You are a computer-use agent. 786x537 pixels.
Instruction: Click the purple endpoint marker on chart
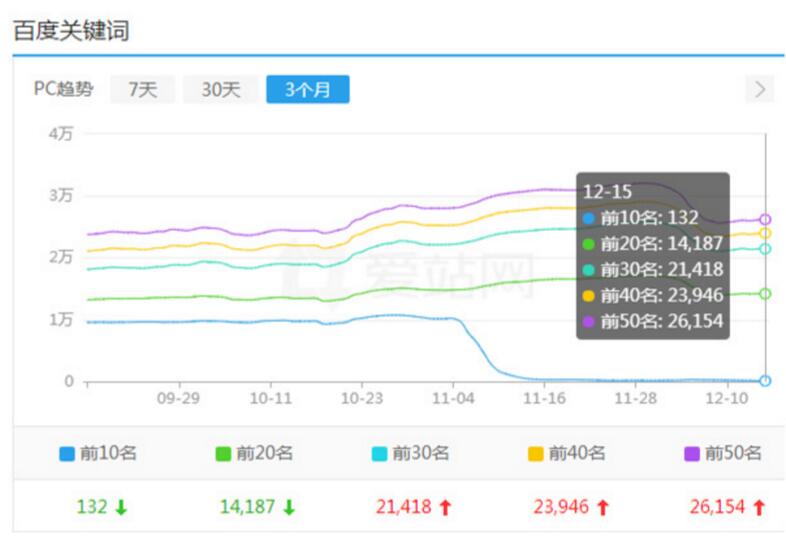[x=765, y=219]
